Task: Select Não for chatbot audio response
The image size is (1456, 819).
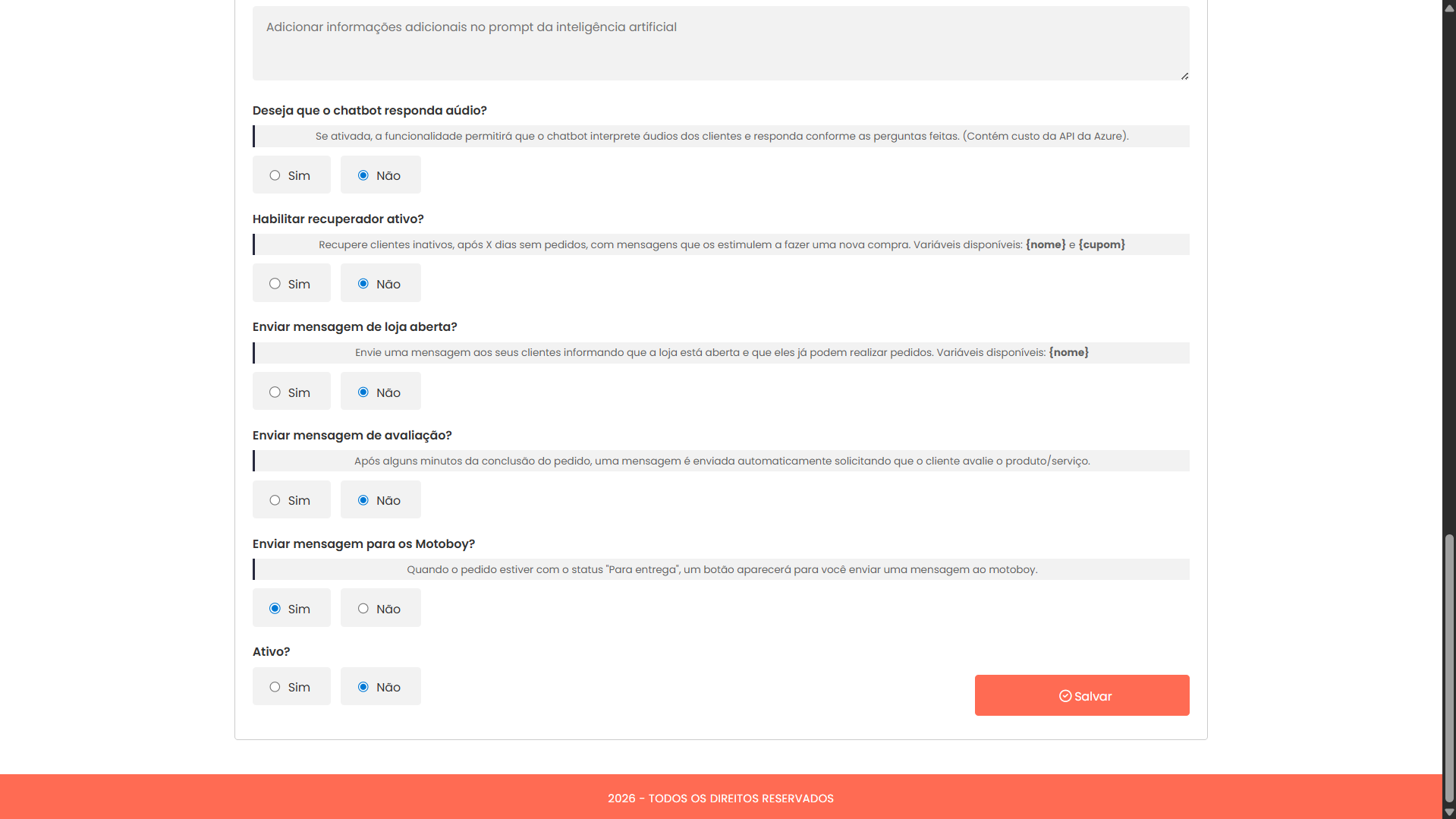Action: coord(363,175)
